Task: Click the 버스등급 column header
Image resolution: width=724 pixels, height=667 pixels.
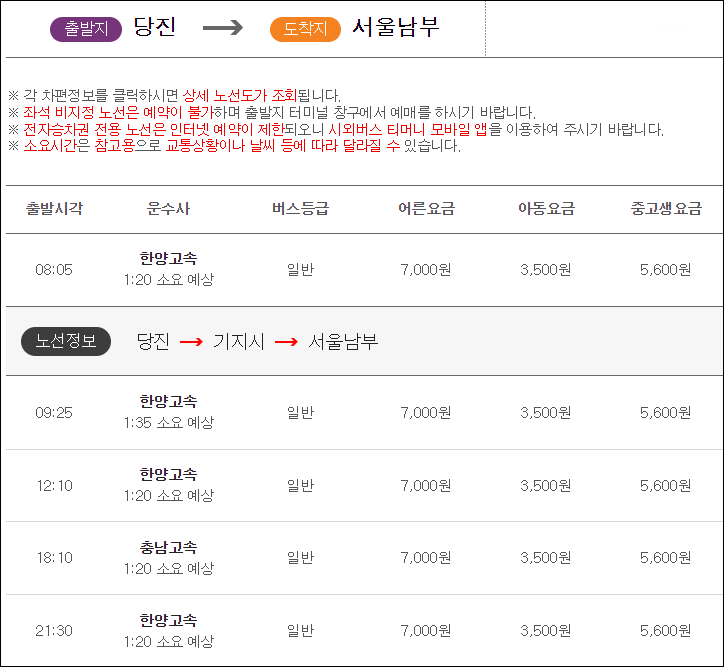Action: (x=301, y=209)
